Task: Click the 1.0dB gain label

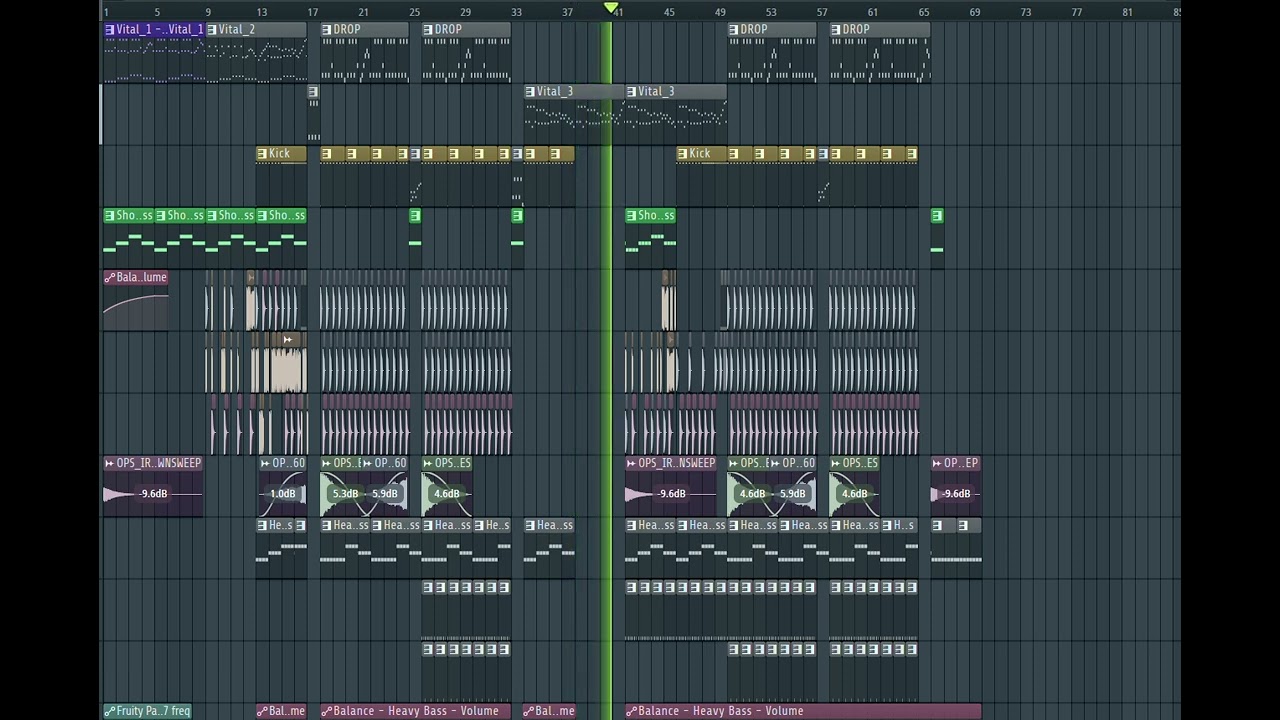Action: (283, 493)
